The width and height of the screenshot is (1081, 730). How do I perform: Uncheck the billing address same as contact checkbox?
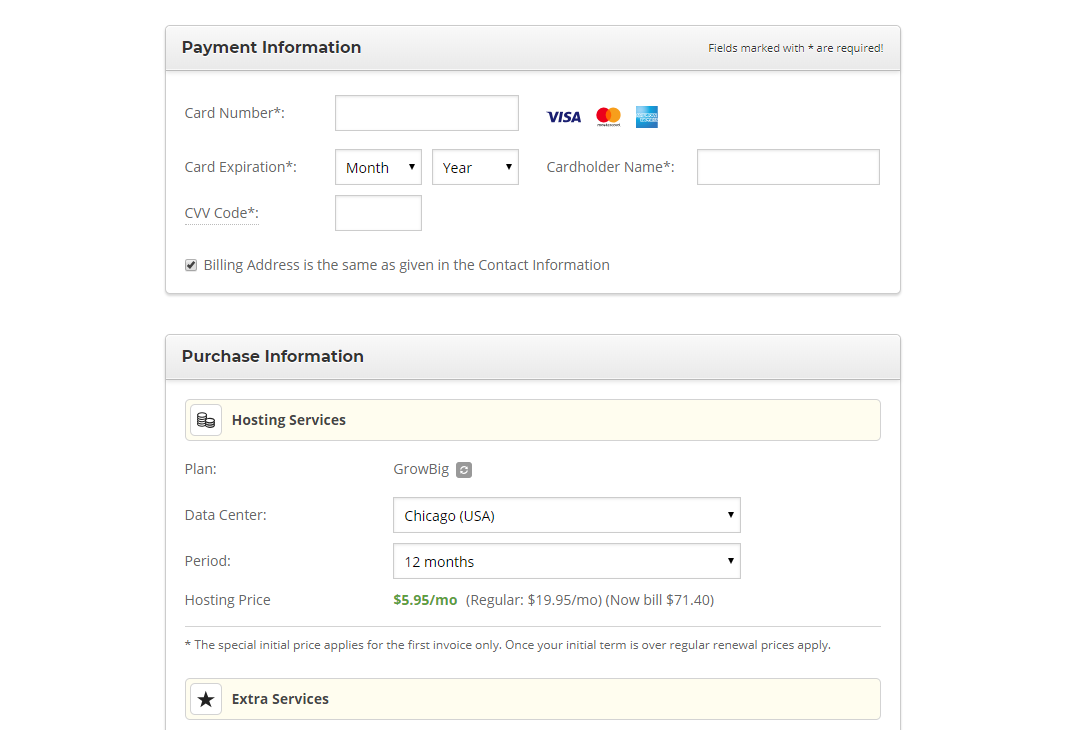191,265
